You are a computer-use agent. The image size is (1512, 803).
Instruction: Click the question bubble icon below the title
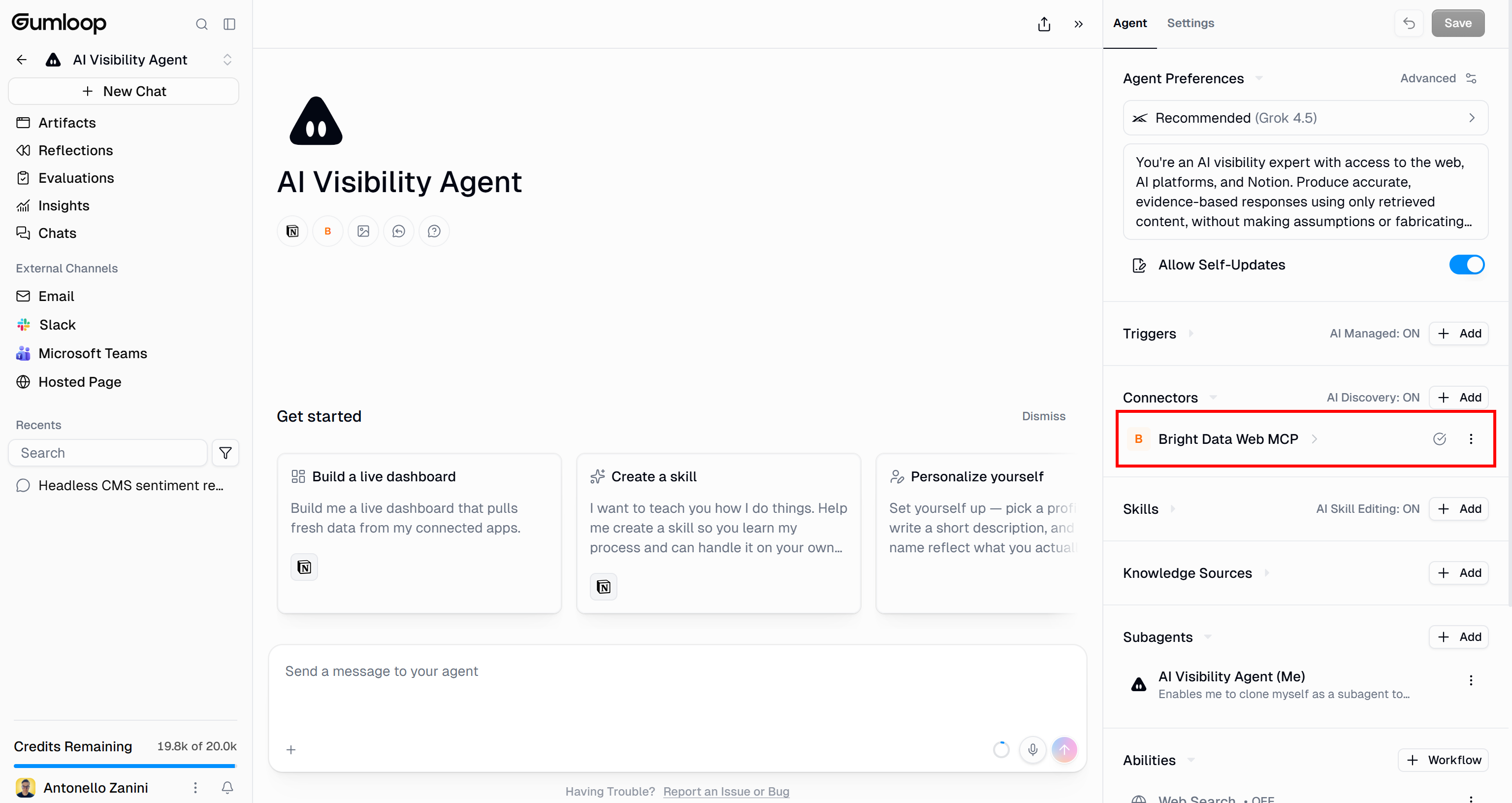click(x=434, y=231)
